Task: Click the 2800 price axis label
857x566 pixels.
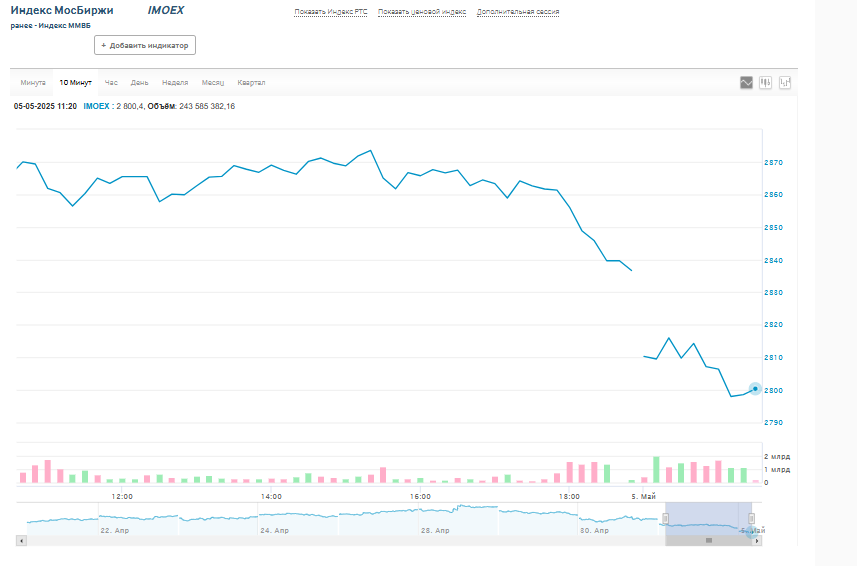Action: [773, 391]
